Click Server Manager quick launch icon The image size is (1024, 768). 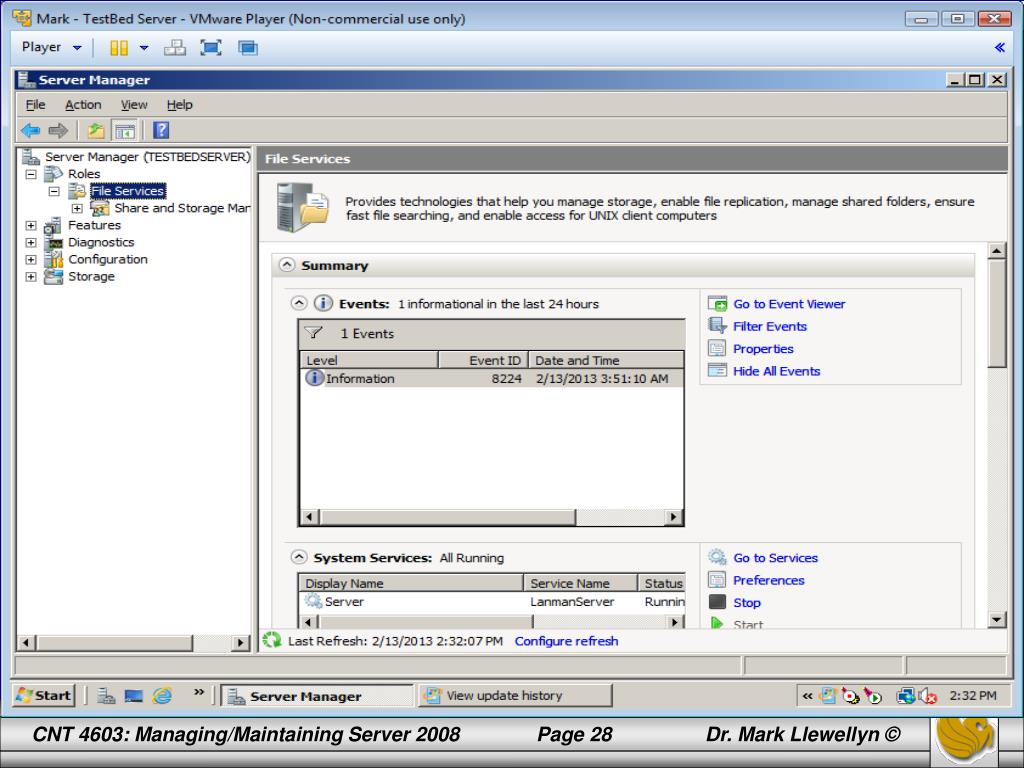tap(106, 696)
